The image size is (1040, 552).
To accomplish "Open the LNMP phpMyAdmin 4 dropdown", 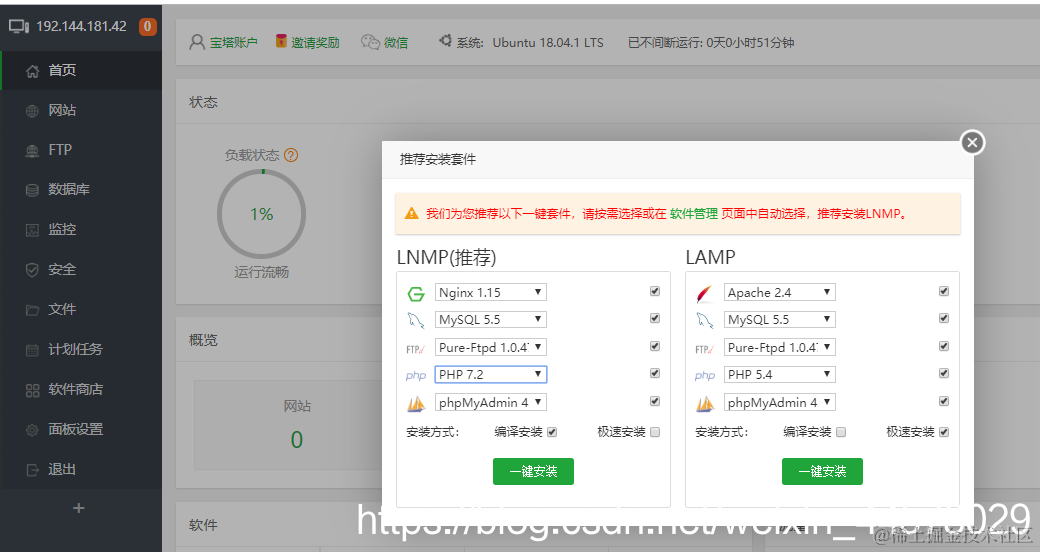I will [x=491, y=403].
